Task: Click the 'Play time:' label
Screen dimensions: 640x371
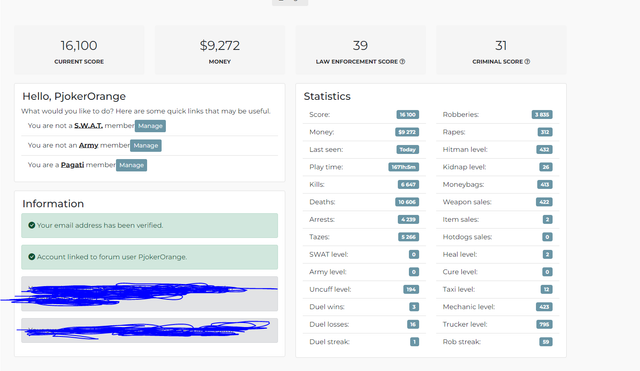Action: [x=326, y=167]
